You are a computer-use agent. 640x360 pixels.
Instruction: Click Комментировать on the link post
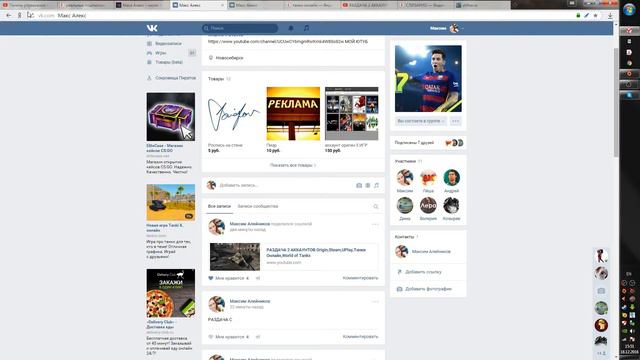(x=360, y=278)
